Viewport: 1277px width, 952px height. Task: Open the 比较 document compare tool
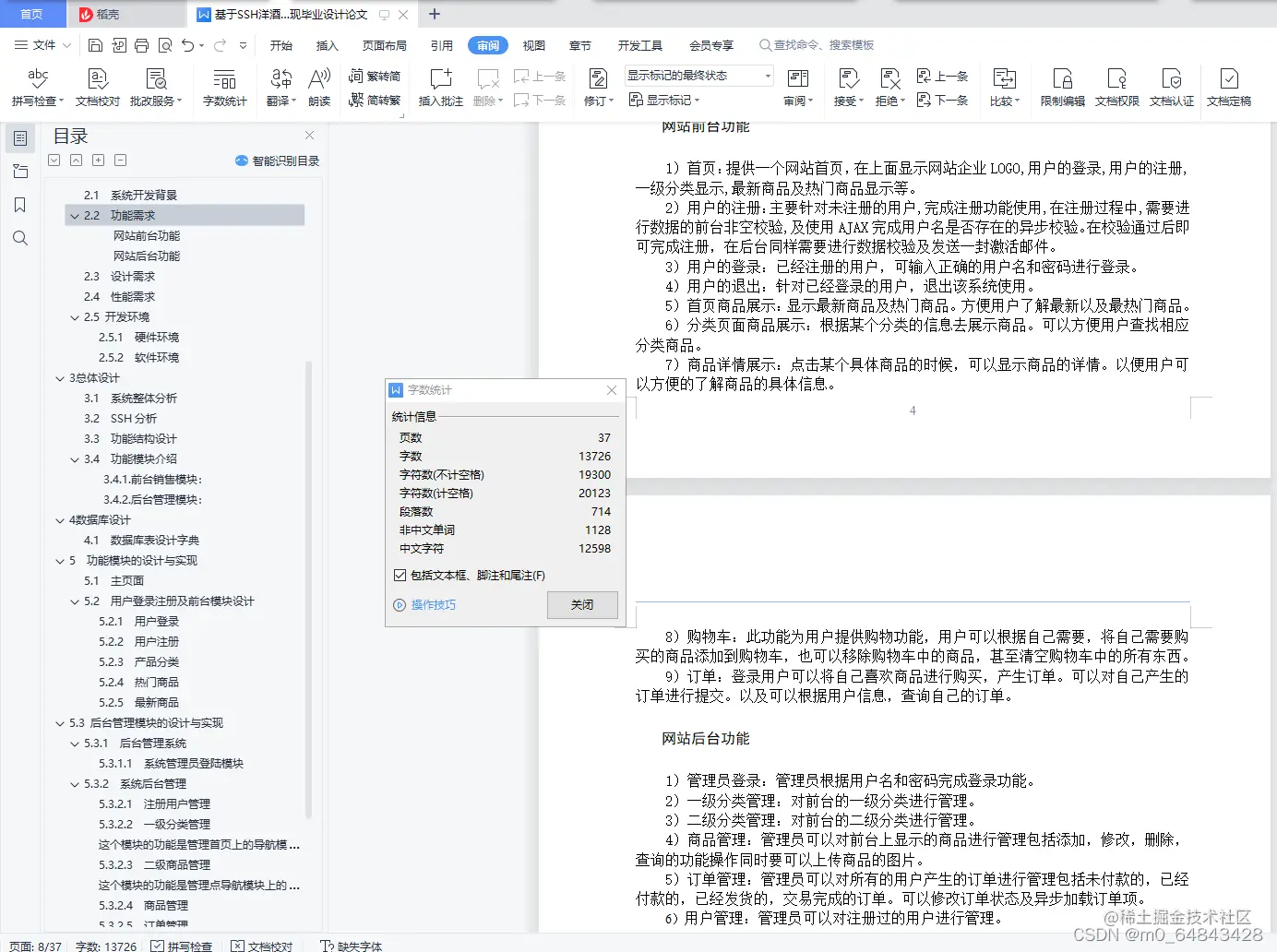click(x=1004, y=88)
